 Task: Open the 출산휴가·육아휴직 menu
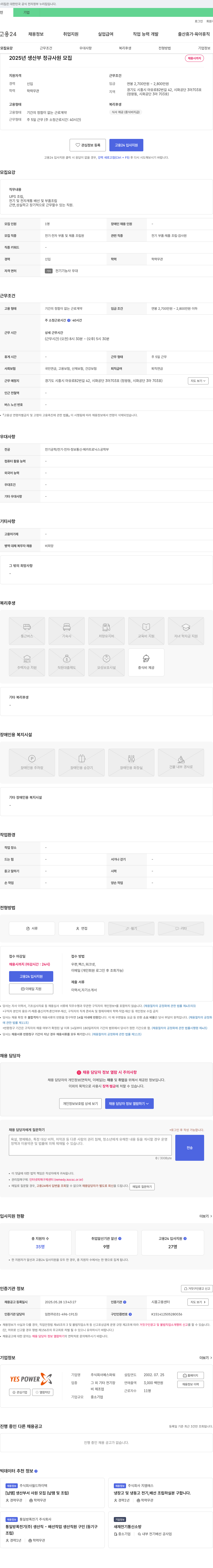click(x=194, y=34)
